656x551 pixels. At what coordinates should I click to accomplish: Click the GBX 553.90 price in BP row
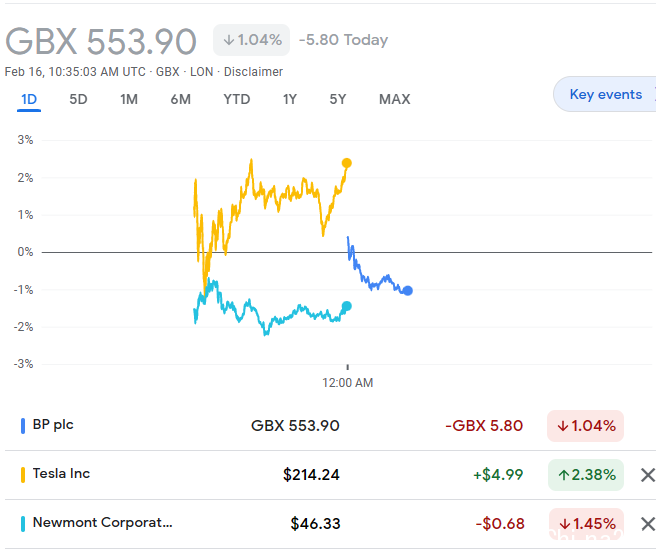coord(295,426)
